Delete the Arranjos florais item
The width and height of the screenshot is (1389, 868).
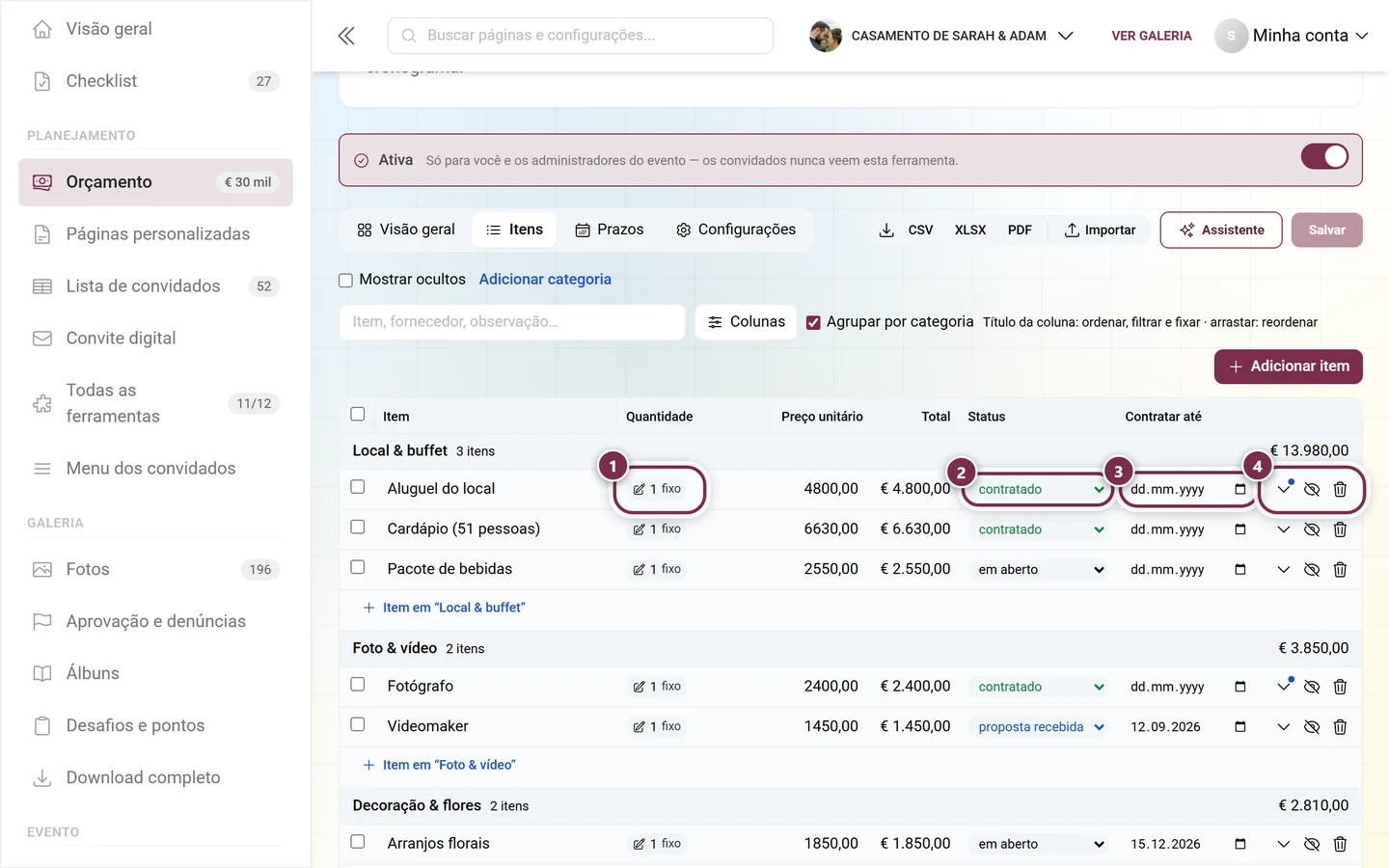[x=1340, y=844]
